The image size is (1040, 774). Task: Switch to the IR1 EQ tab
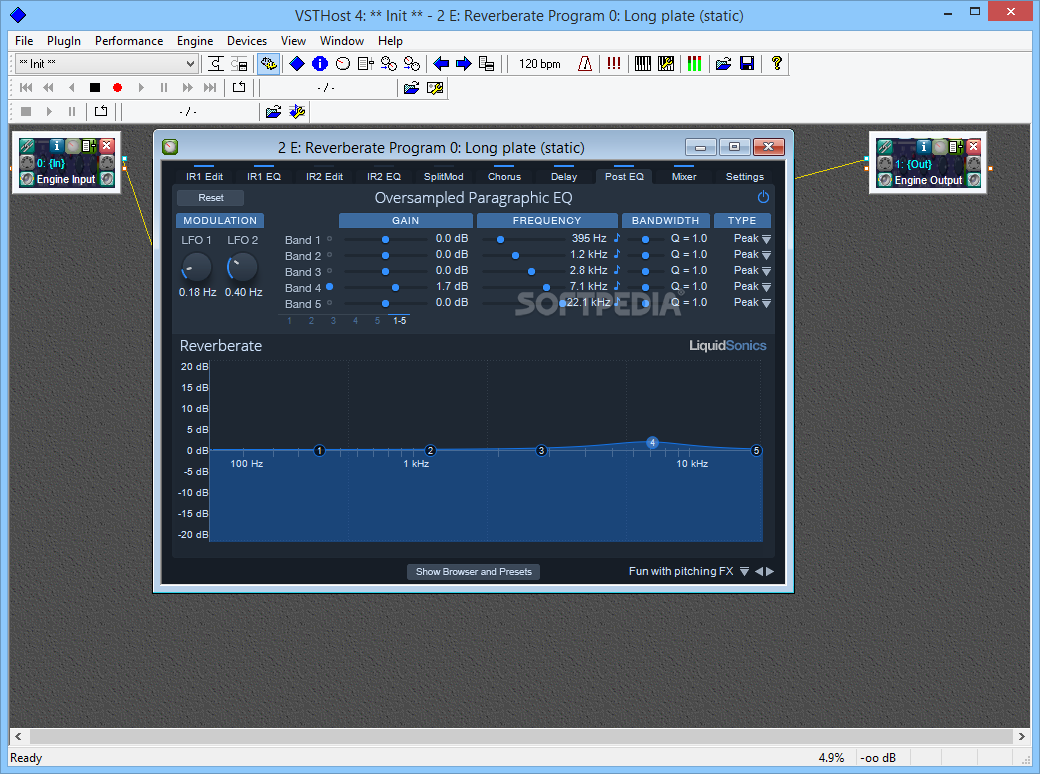[264, 176]
